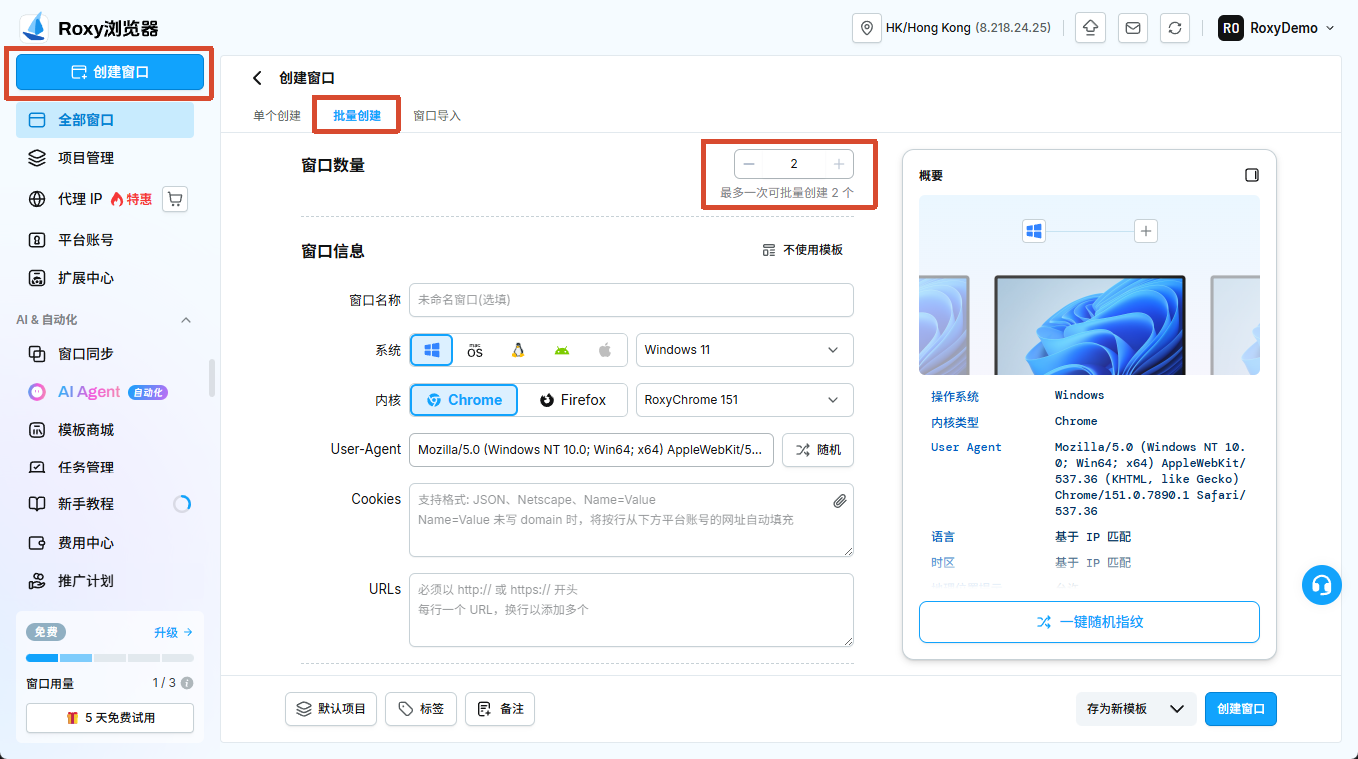Viewport: 1358px width, 759px height.
Task: Click the paperclip attachment icon in Cookies
Action: click(840, 500)
